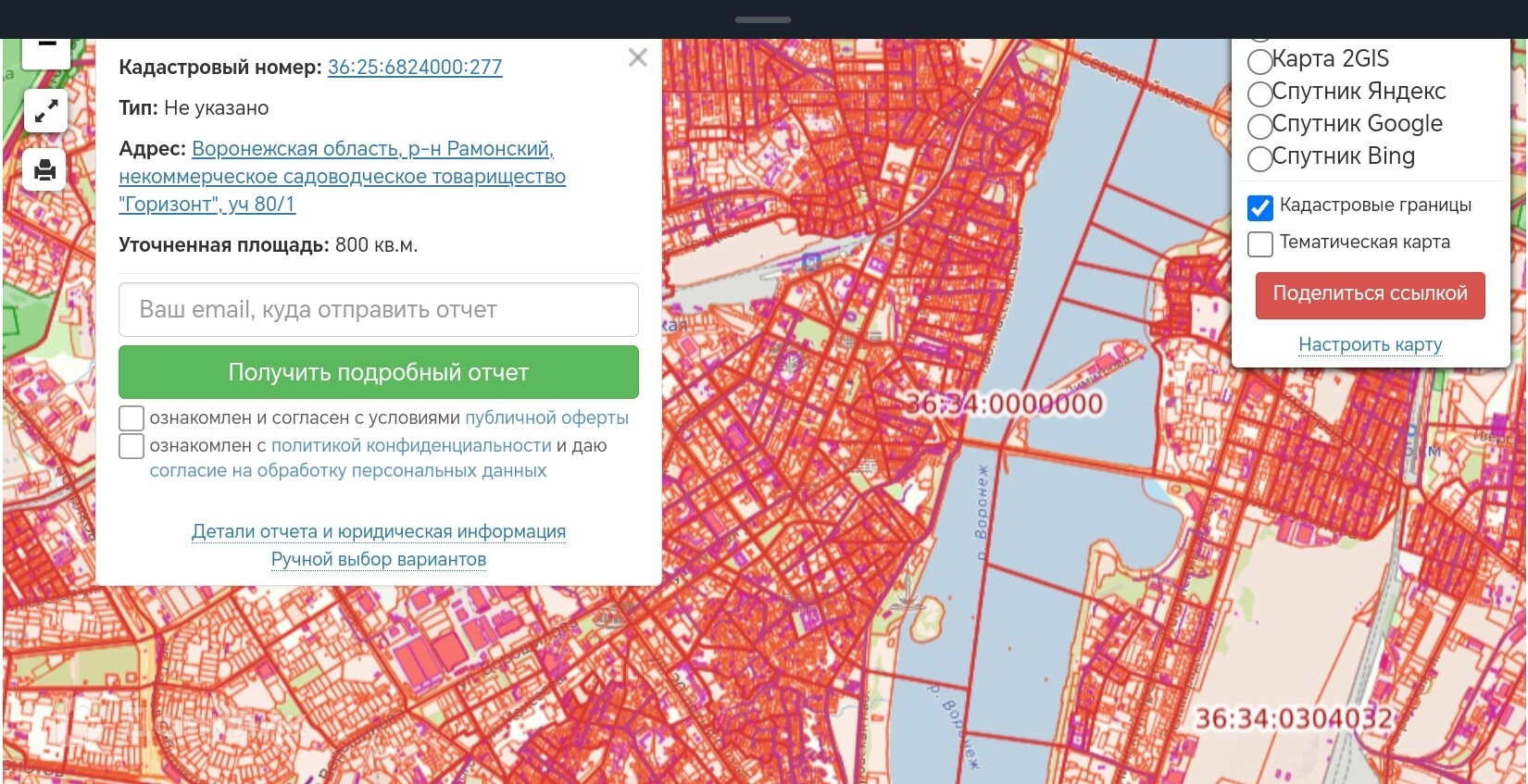Click the zoom out minus button
Image resolution: width=1528 pixels, height=784 pixels.
46,48
